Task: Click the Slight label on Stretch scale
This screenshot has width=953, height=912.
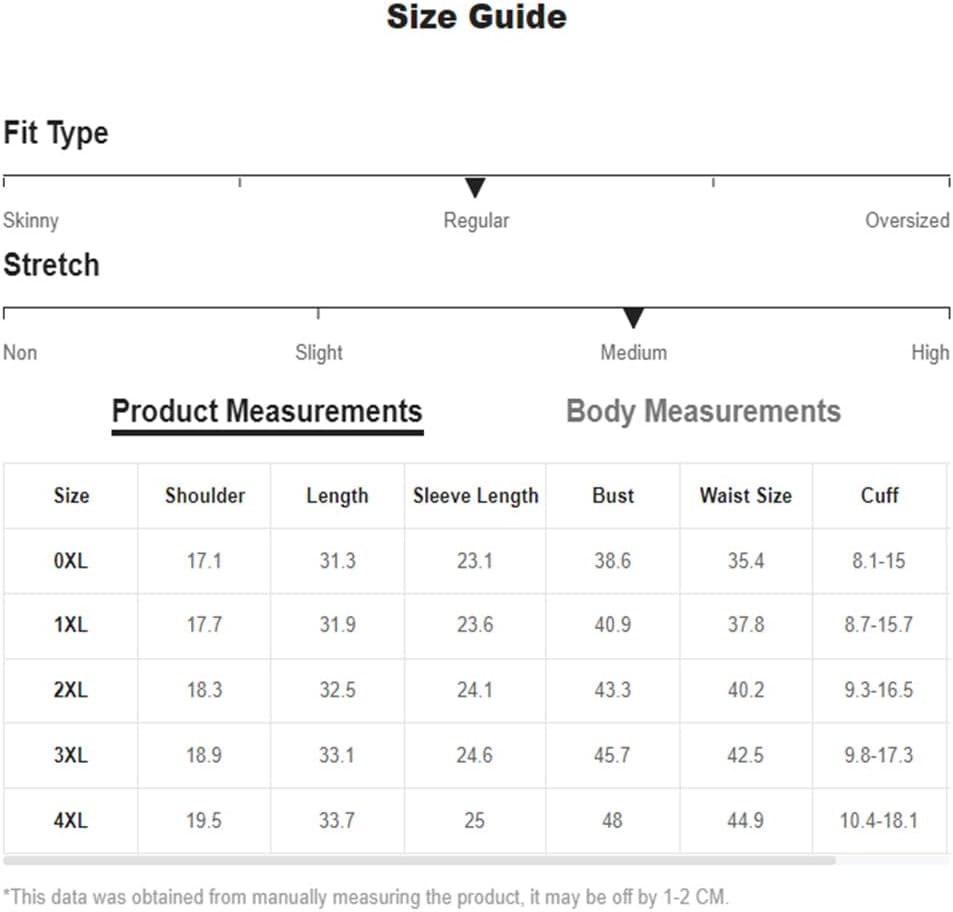Action: click(318, 352)
